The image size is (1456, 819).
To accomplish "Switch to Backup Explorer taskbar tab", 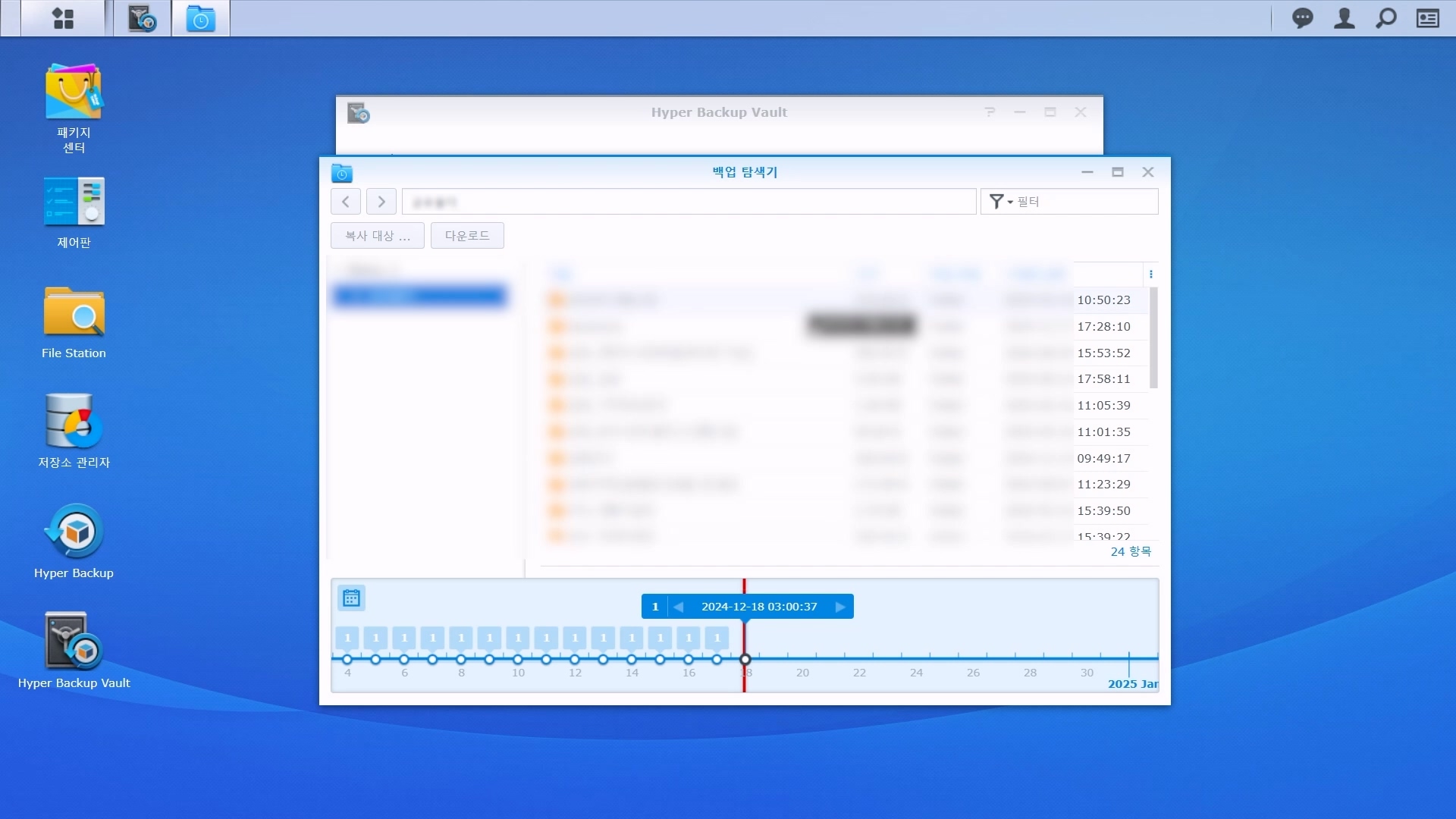I will coord(201,18).
